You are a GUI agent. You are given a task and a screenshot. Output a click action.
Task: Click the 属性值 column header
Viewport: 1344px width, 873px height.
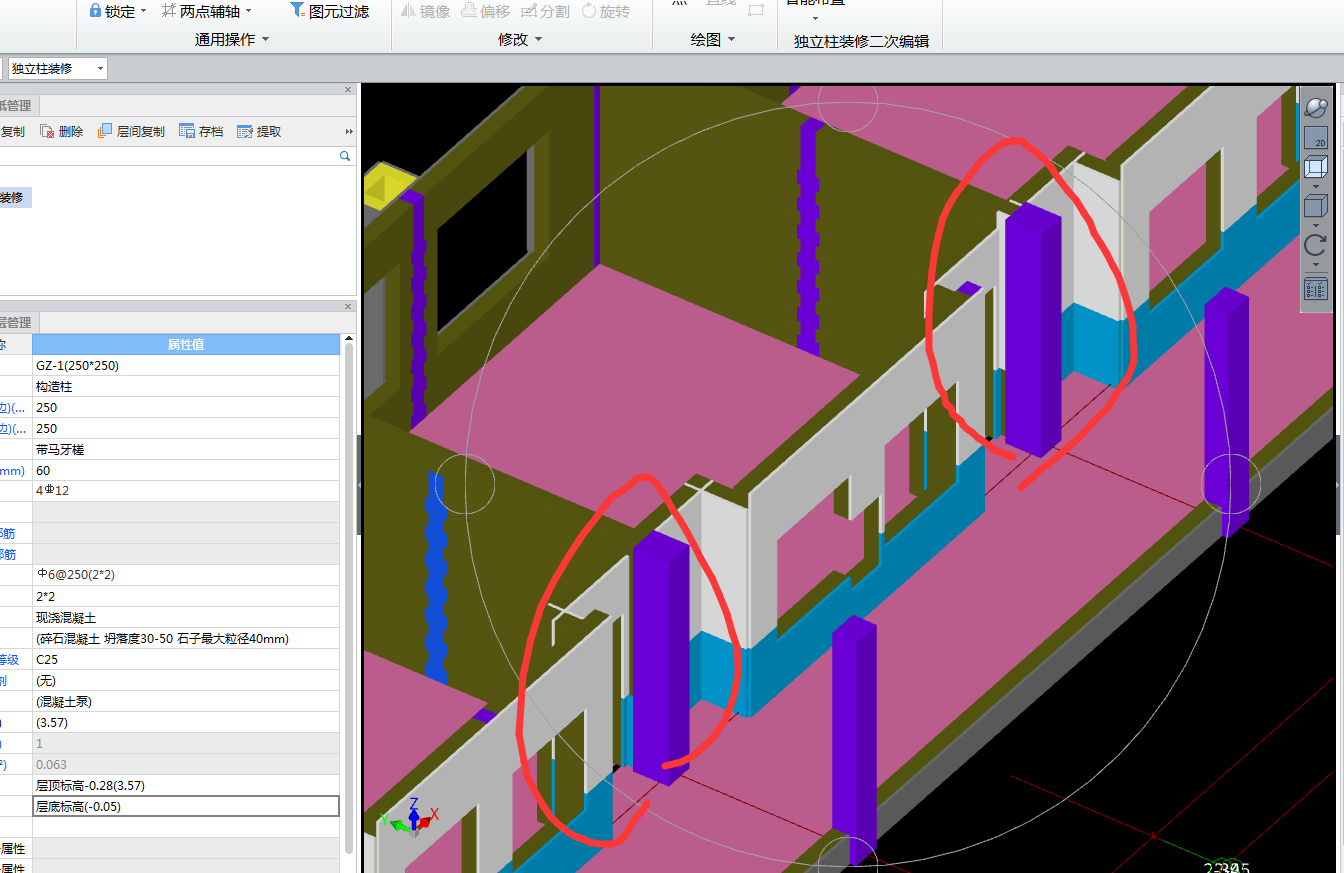pos(186,344)
